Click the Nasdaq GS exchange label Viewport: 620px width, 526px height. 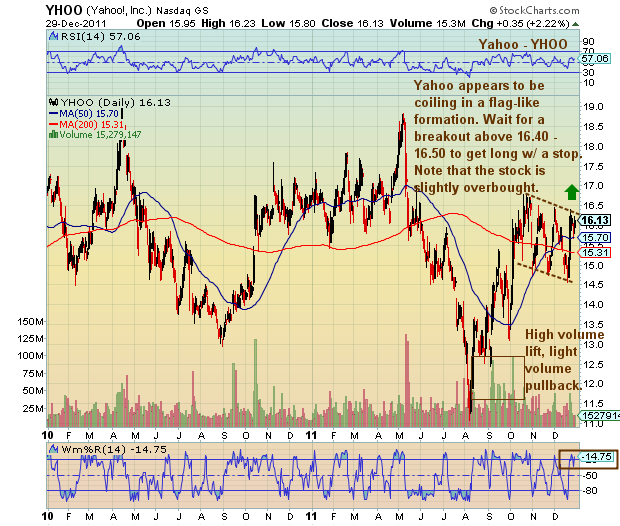[x=182, y=11]
